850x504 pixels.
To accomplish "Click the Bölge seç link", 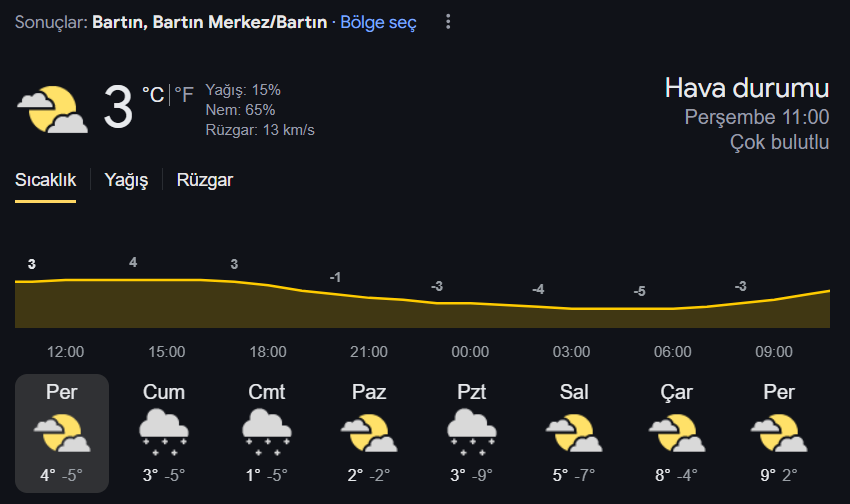I will point(378,22).
